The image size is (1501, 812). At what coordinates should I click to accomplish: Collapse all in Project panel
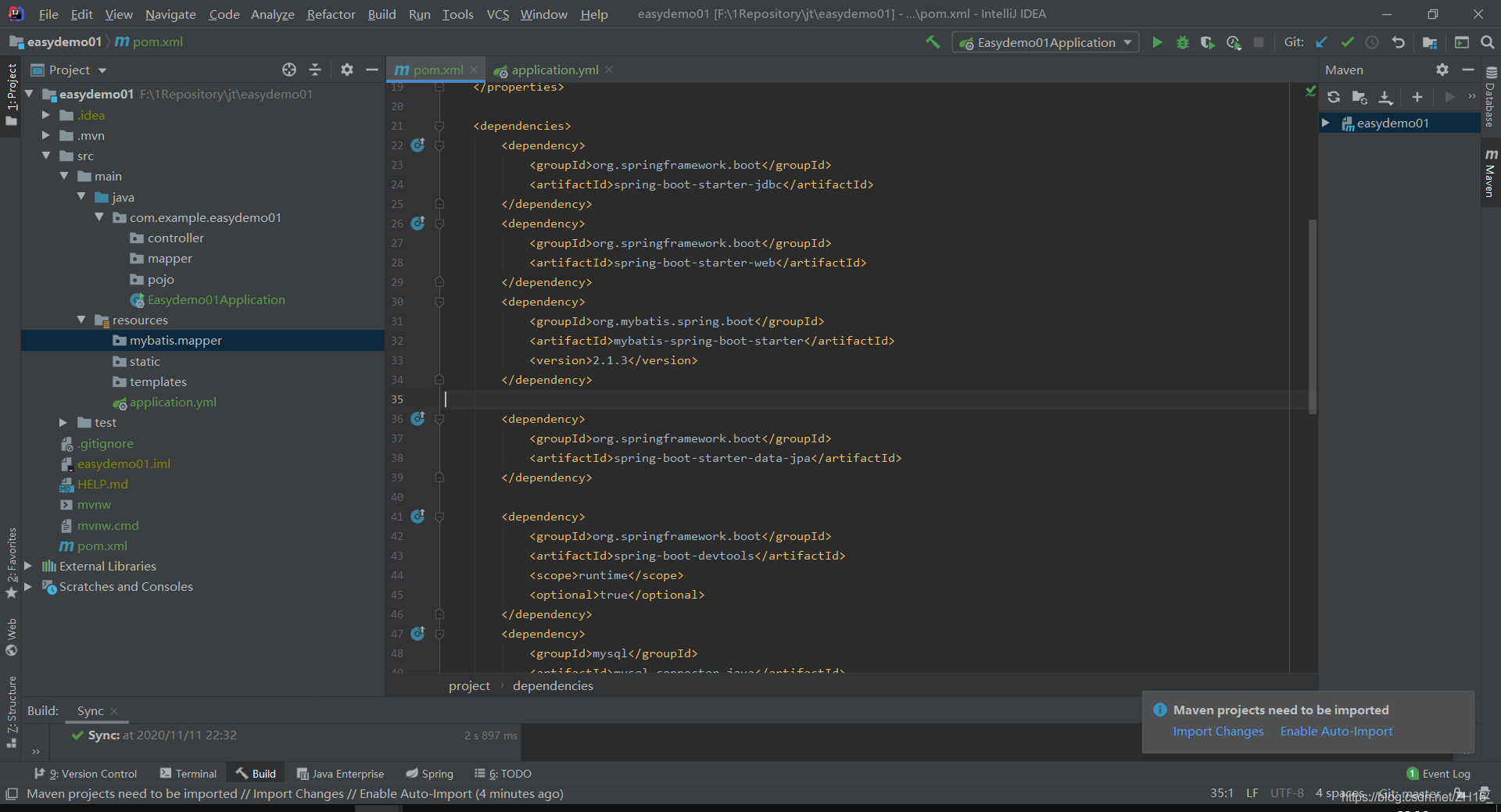coord(315,70)
